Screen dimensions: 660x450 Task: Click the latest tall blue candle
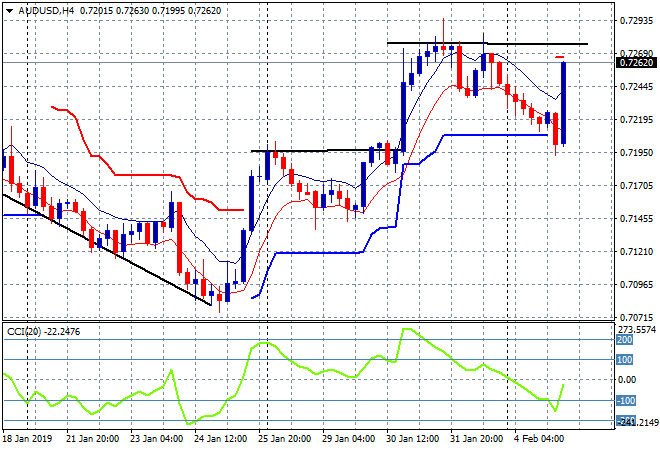[563, 103]
